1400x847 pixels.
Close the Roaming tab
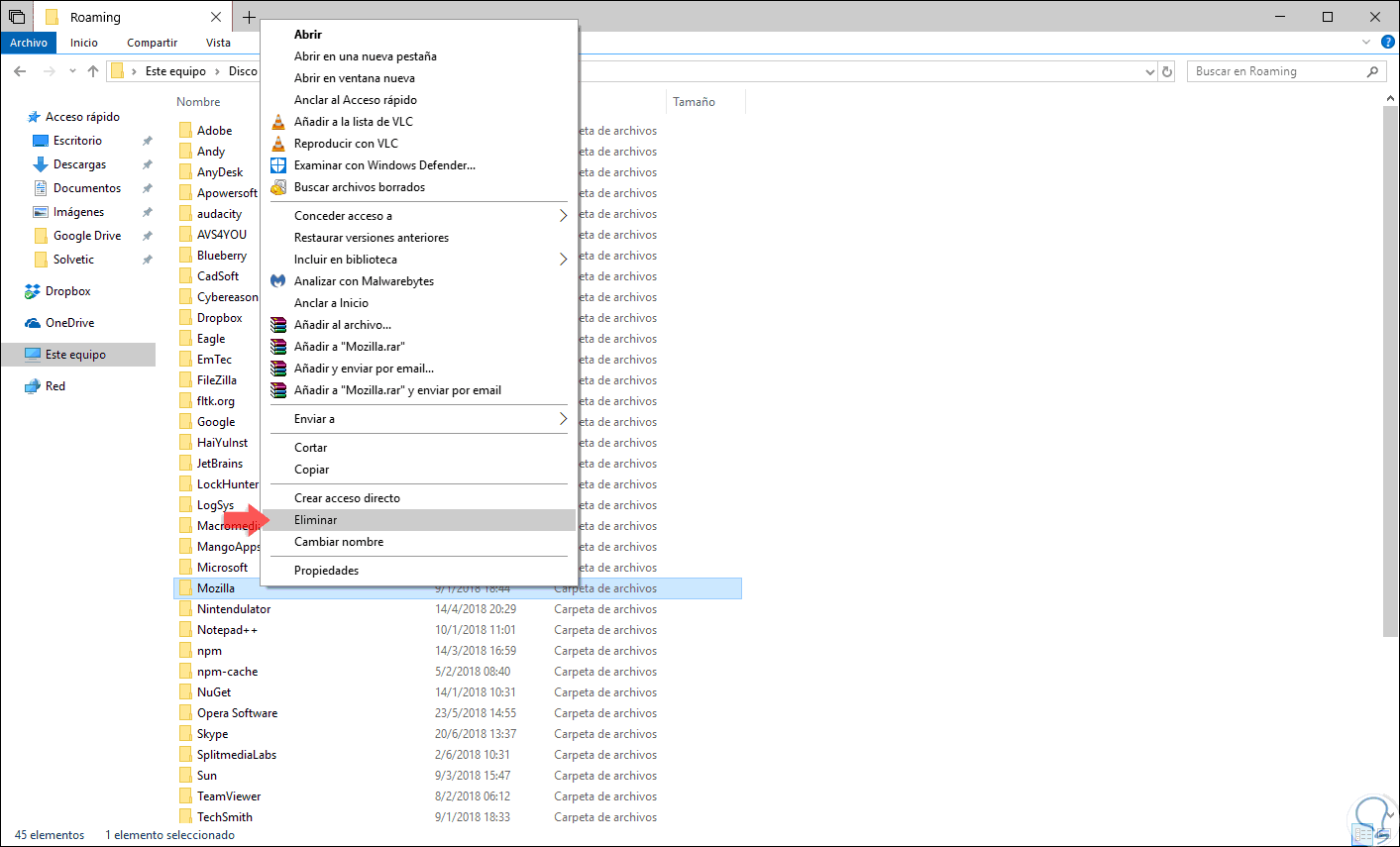pos(217,17)
